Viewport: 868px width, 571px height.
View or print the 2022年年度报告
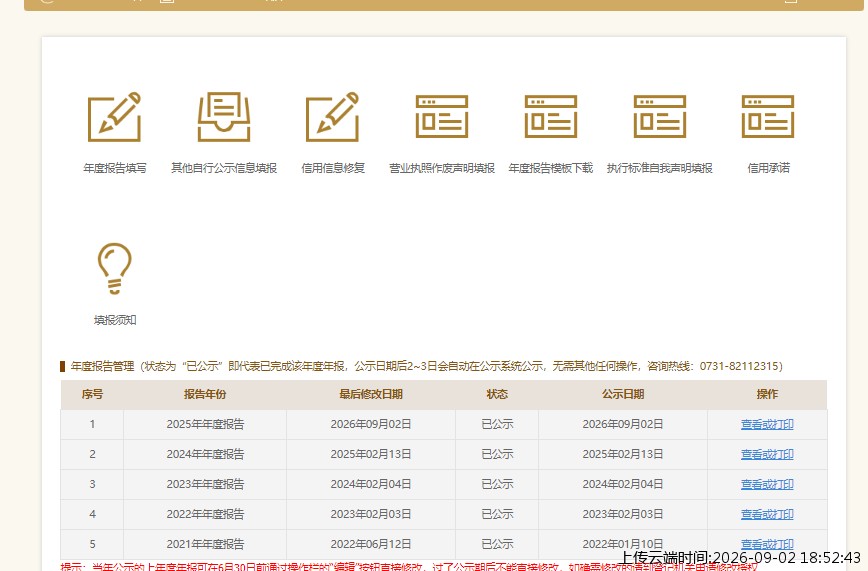click(x=767, y=514)
